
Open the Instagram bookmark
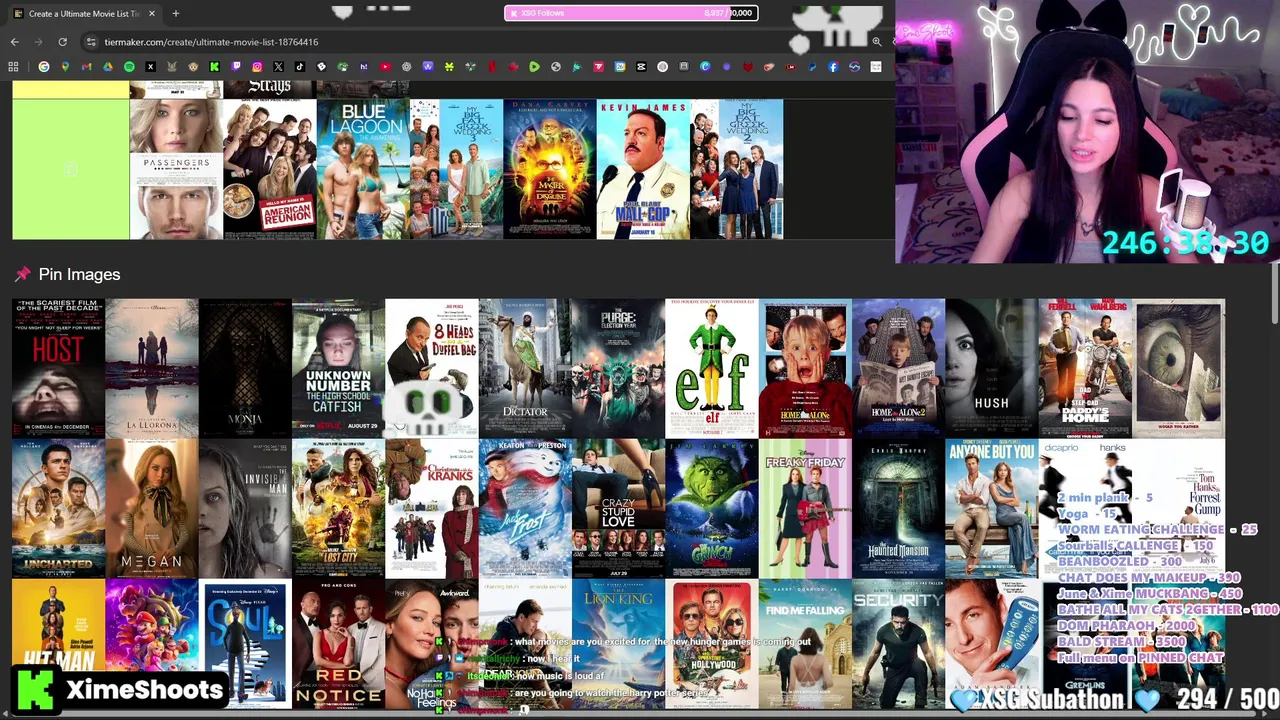point(257,67)
